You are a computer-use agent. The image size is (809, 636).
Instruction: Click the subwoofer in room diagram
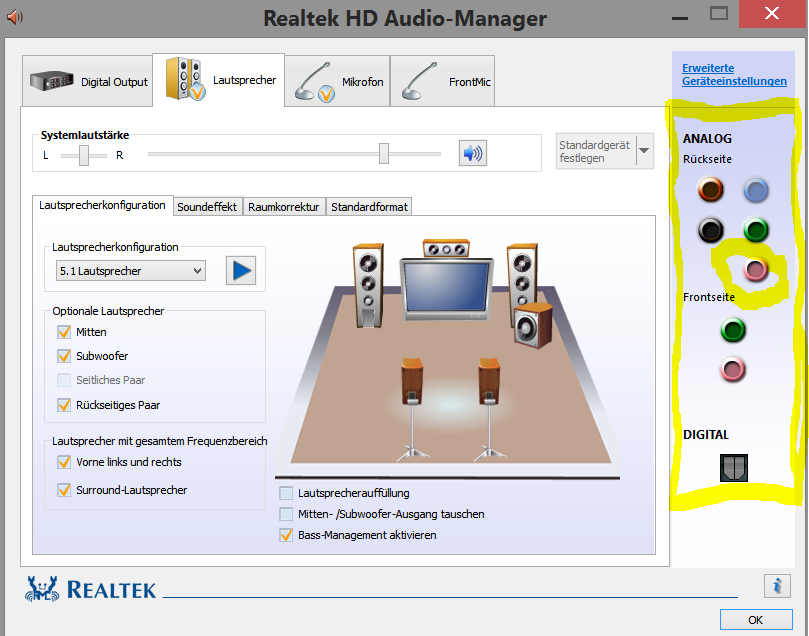pos(530,325)
